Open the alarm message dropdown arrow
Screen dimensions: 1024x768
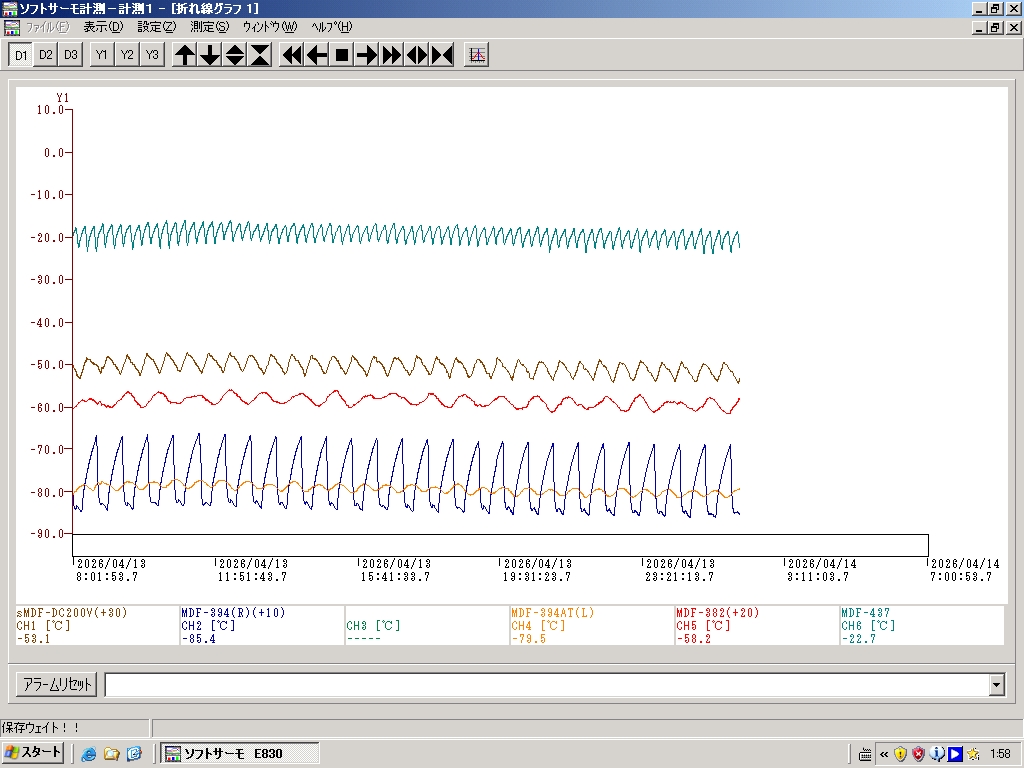(996, 685)
